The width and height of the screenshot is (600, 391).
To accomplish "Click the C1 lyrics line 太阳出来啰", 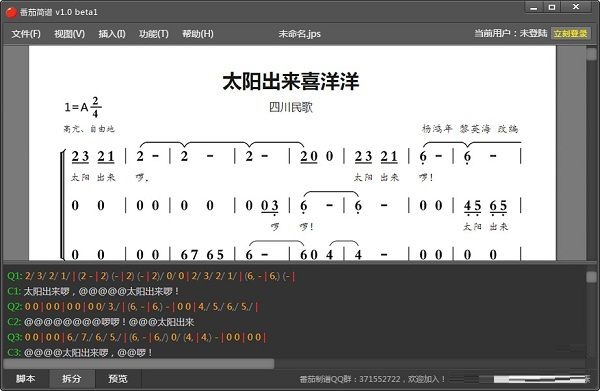I will (93, 292).
